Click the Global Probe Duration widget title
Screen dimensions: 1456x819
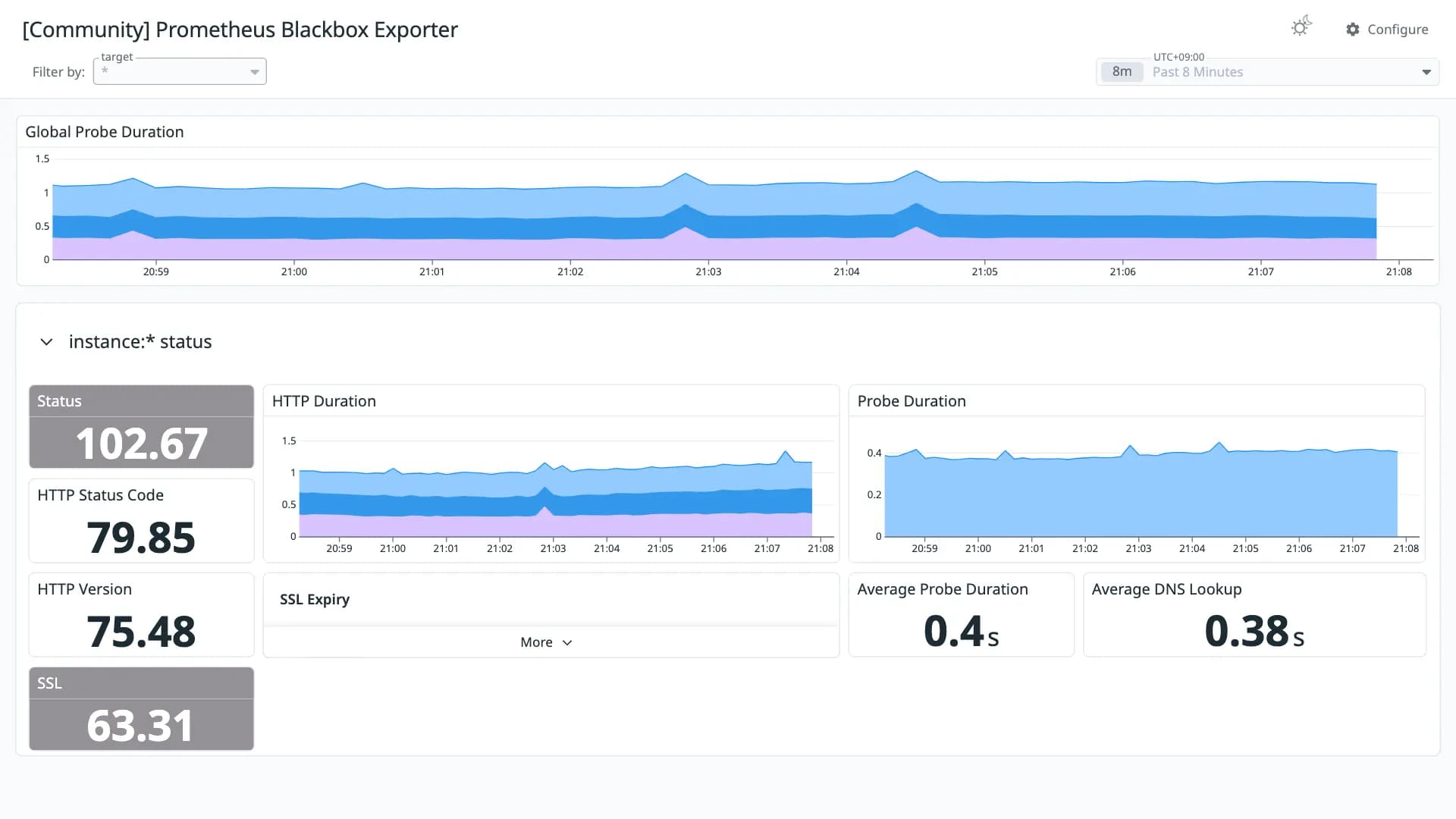click(x=105, y=132)
